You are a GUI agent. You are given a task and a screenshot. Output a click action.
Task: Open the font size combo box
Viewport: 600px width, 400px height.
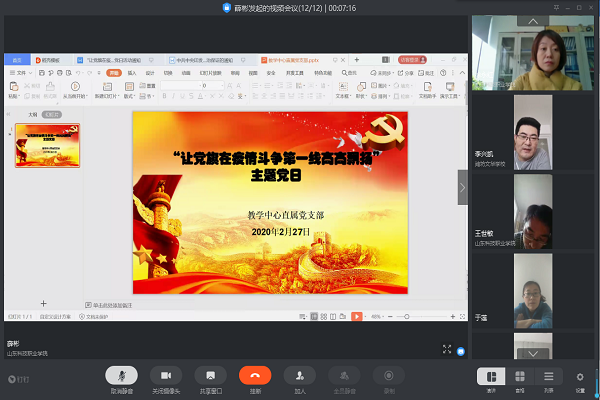coord(212,86)
